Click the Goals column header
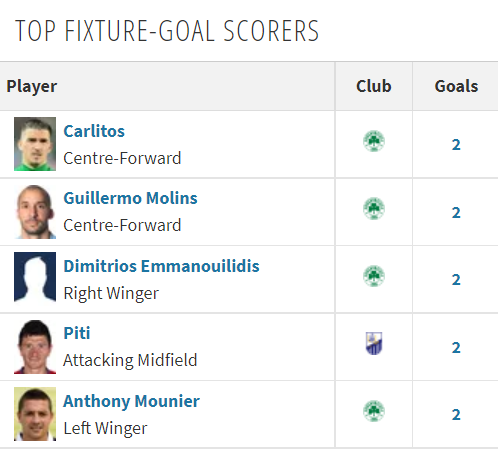 pos(456,86)
